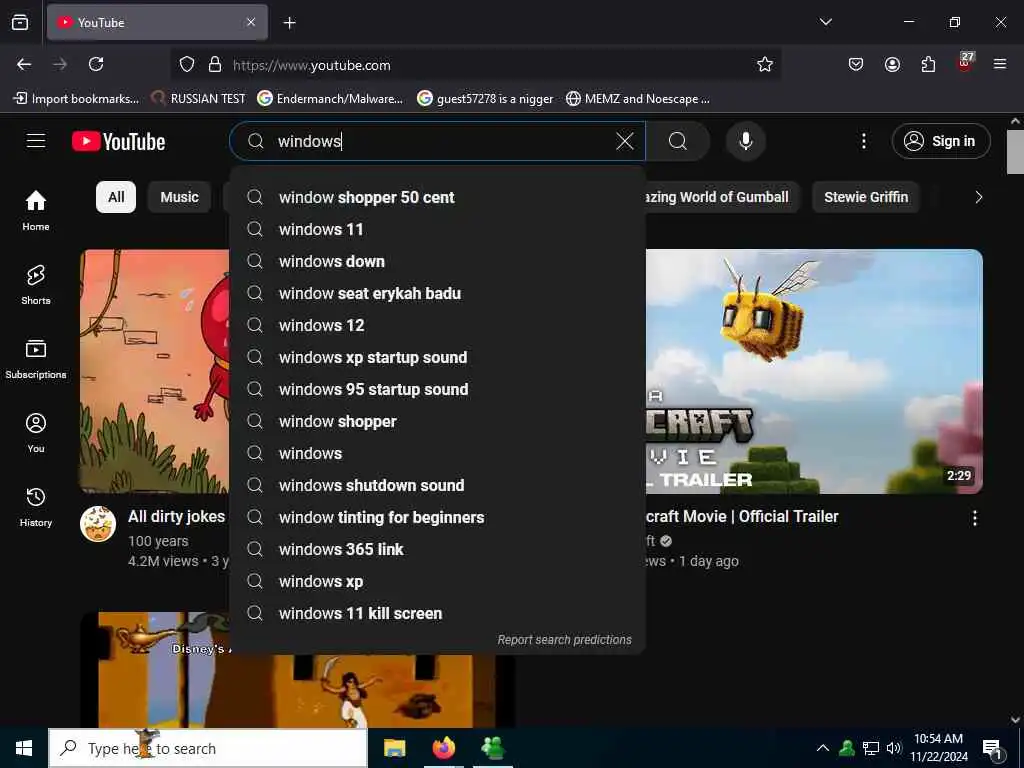This screenshot has width=1024, height=768.
Task: Open Firefox account icon
Action: (x=892, y=64)
